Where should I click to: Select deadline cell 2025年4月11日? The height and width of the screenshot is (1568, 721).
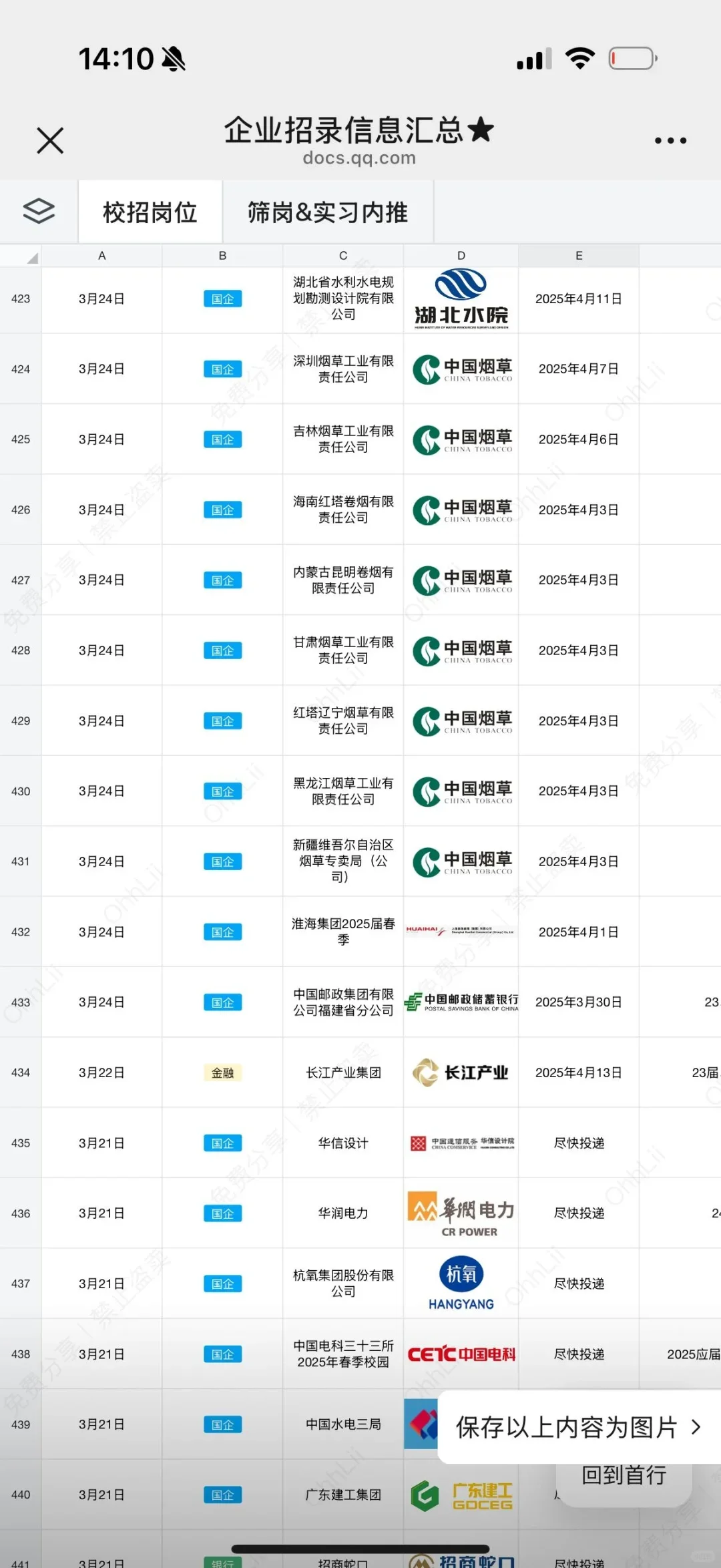click(x=579, y=299)
